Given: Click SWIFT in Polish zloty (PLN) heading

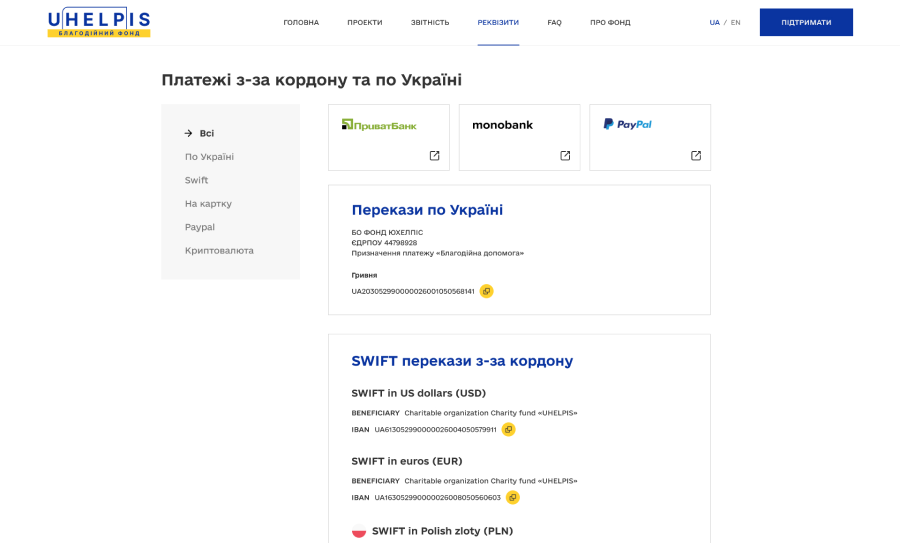Looking at the screenshot, I should coord(443,531).
